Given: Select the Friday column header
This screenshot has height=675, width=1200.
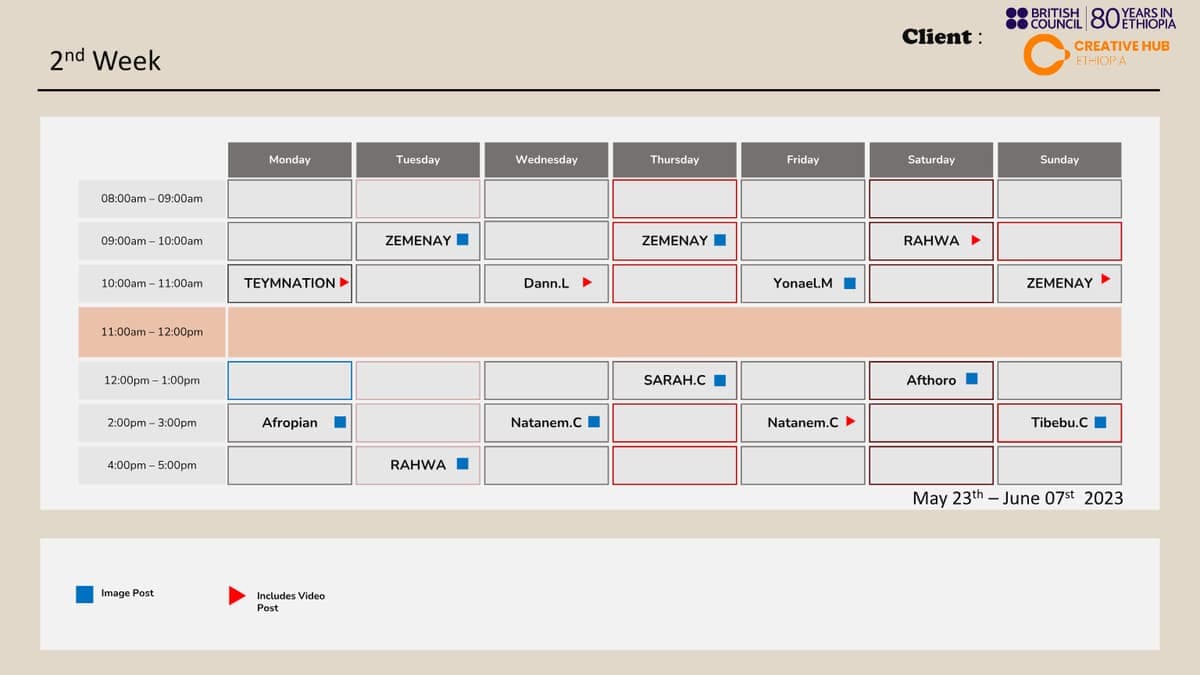Looking at the screenshot, I should point(803,160).
